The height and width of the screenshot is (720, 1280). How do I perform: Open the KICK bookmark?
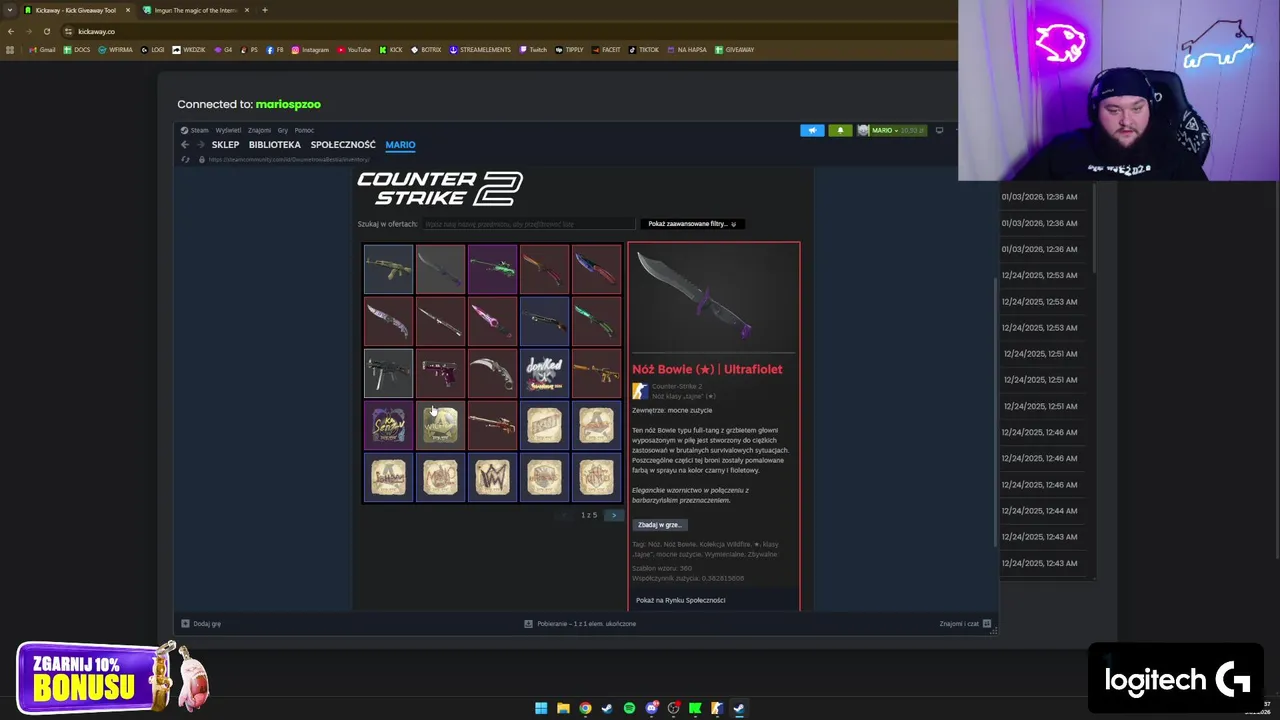[391, 50]
